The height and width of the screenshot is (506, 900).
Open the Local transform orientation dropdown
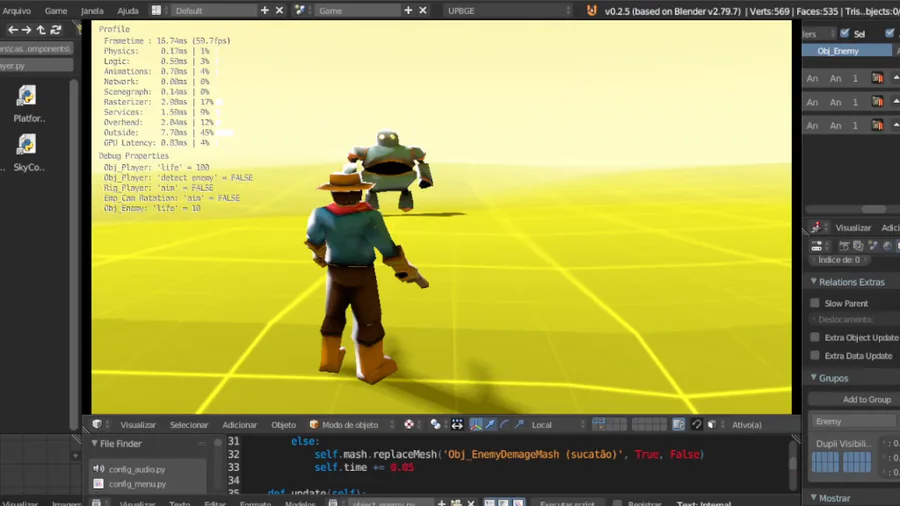558,425
